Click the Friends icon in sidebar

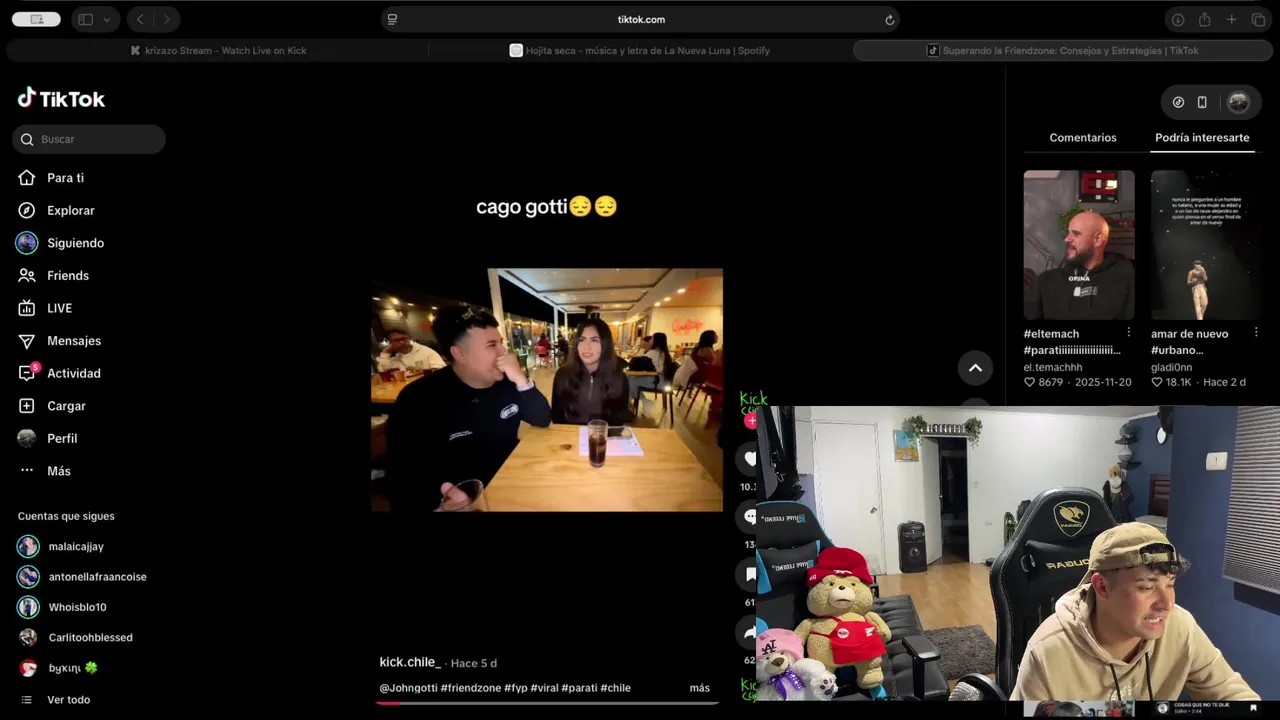[x=27, y=275]
